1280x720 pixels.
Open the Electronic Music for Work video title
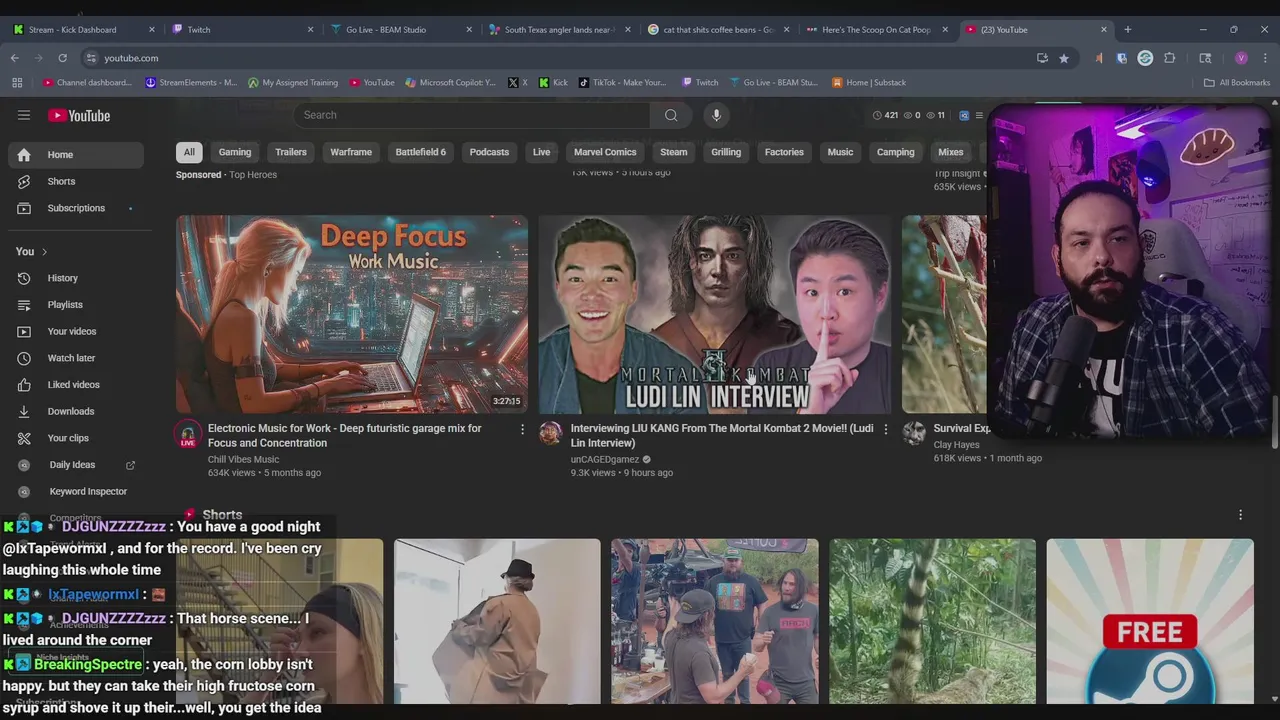click(345, 435)
